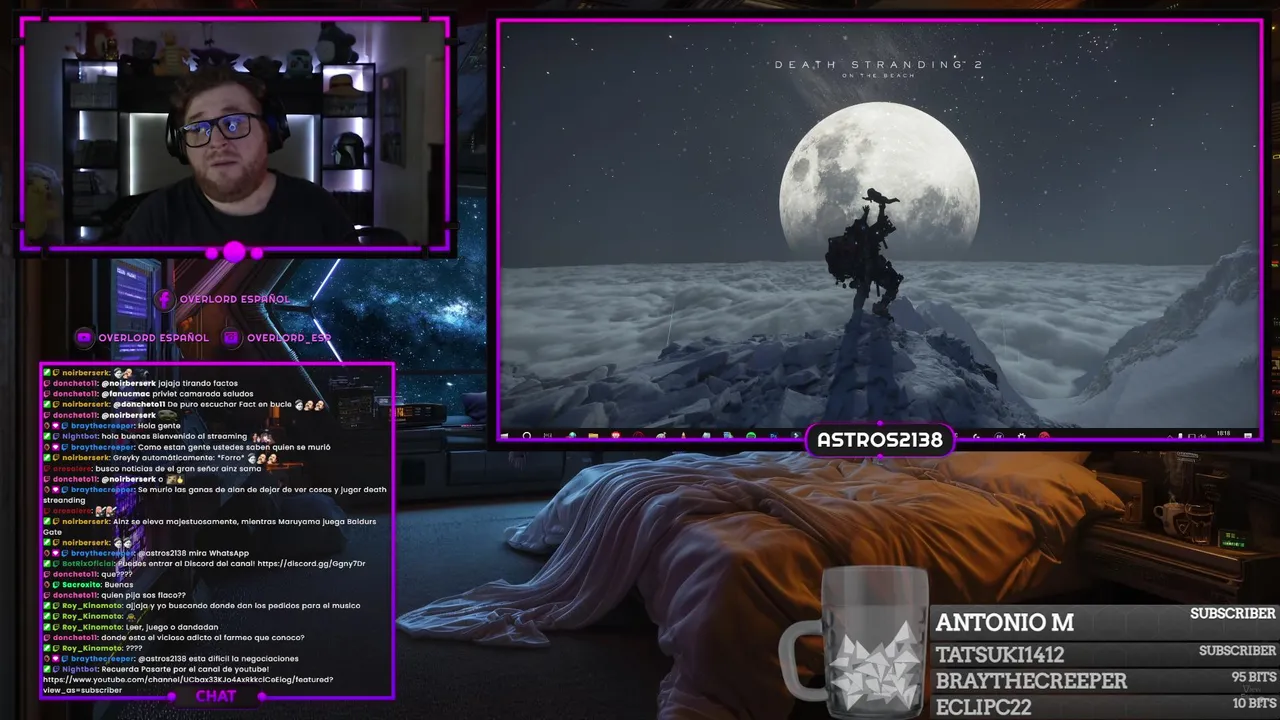Click the Death Stranding 2 title on desktop
1280x720 pixels.
879,67
